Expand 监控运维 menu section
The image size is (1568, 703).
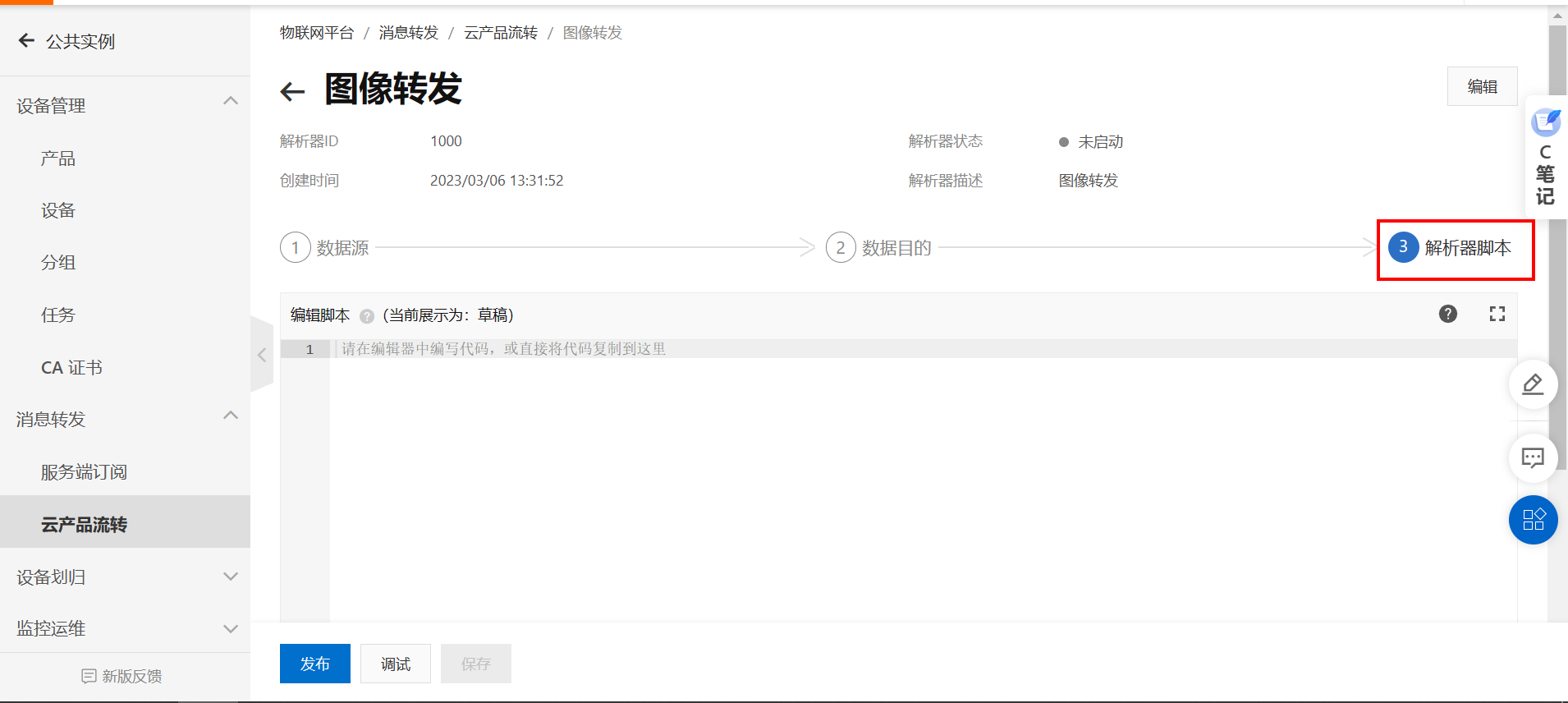(231, 628)
